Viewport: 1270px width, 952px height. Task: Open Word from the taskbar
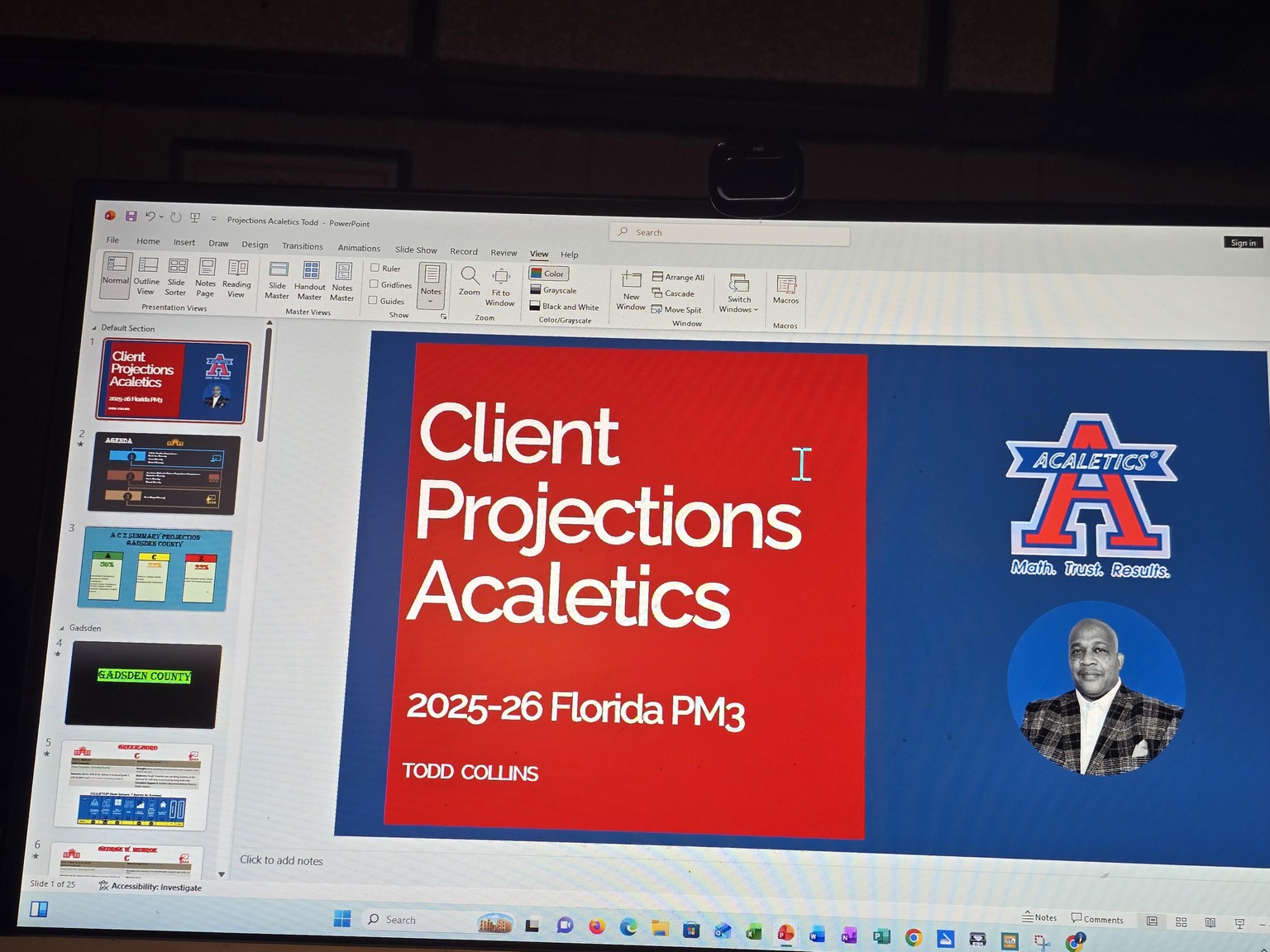(x=817, y=935)
